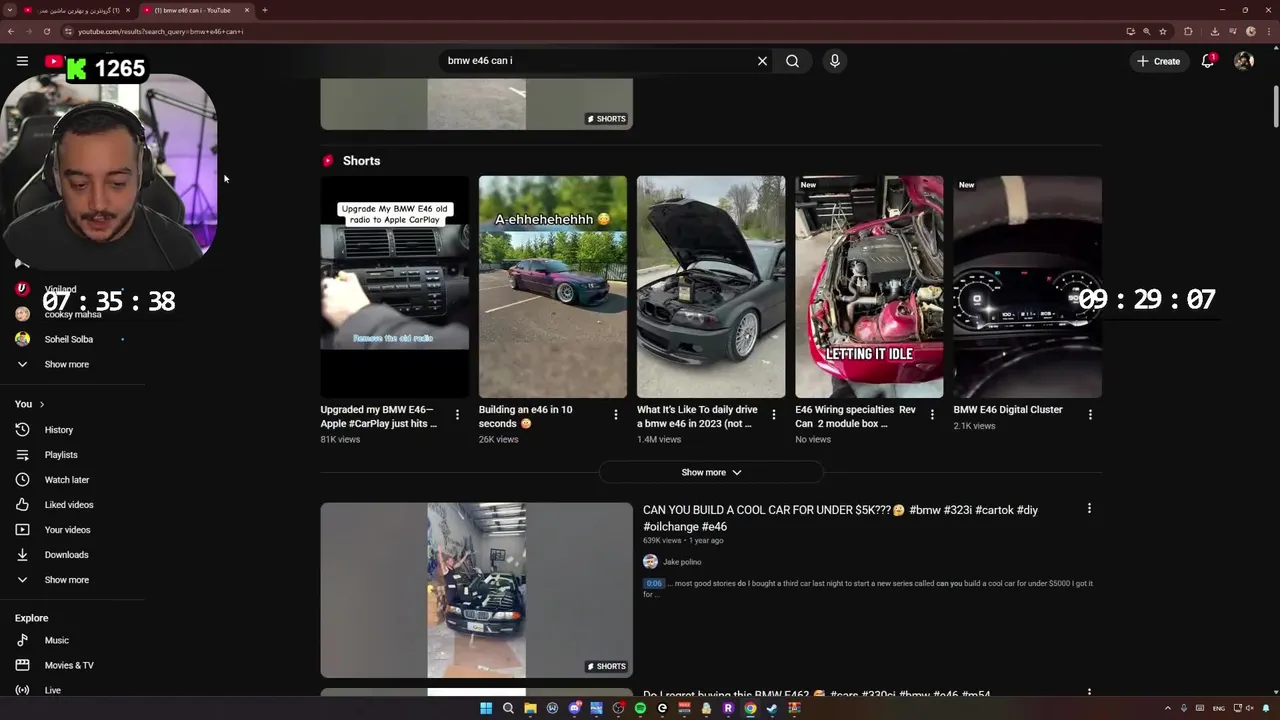
Task: Open the Chrome extensions puzzle icon
Action: [1188, 31]
